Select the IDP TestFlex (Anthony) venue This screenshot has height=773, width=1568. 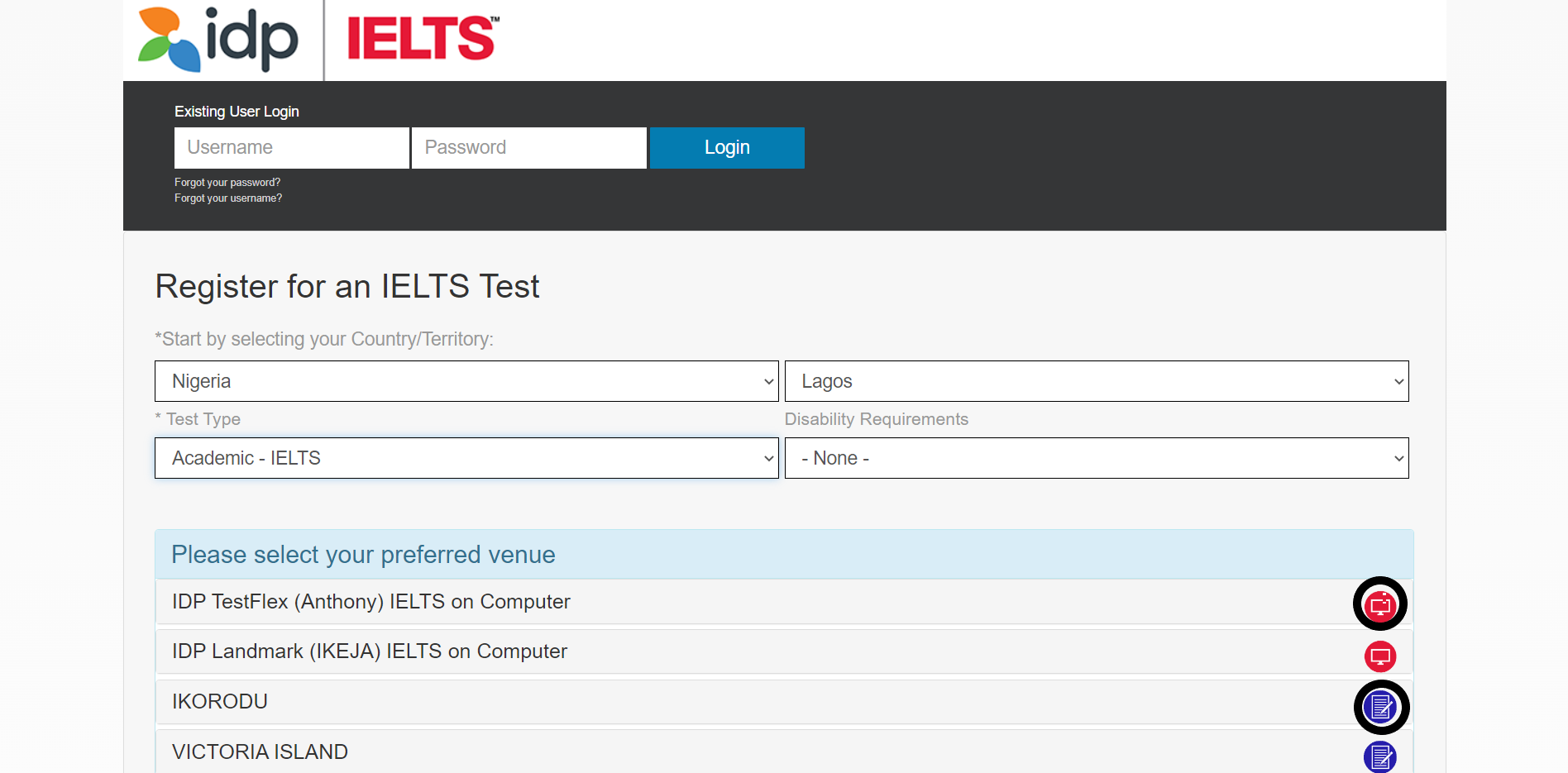[370, 602]
